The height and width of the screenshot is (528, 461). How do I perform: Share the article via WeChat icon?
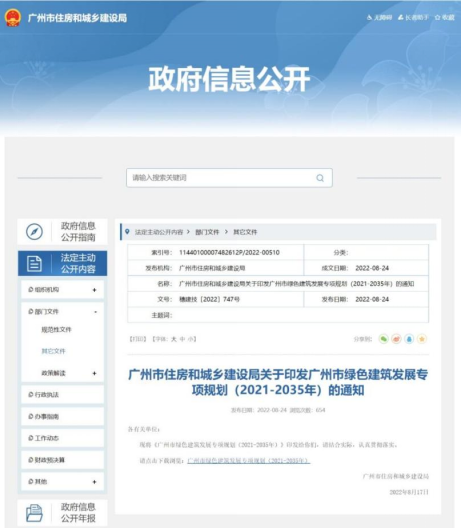click(384, 339)
